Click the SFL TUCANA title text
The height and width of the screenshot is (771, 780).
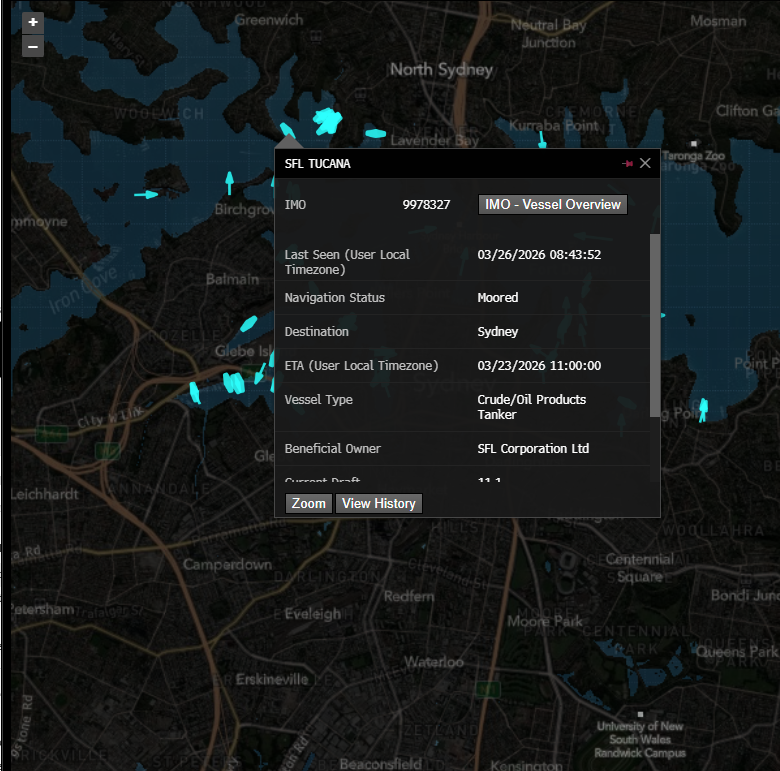(317, 164)
